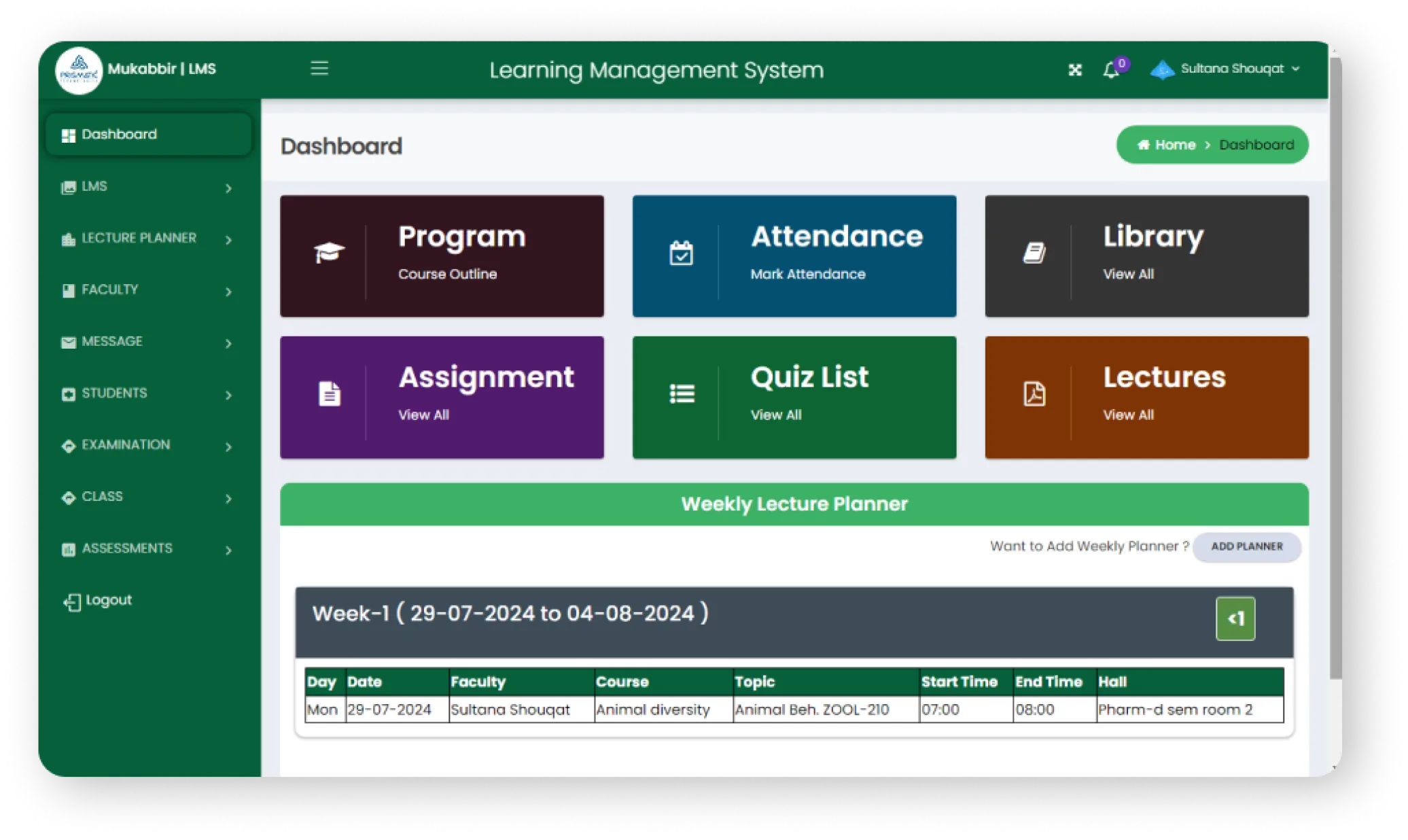This screenshot has height=840, width=1408.
Task: Click the Students icon in sidebar
Action: pos(70,392)
